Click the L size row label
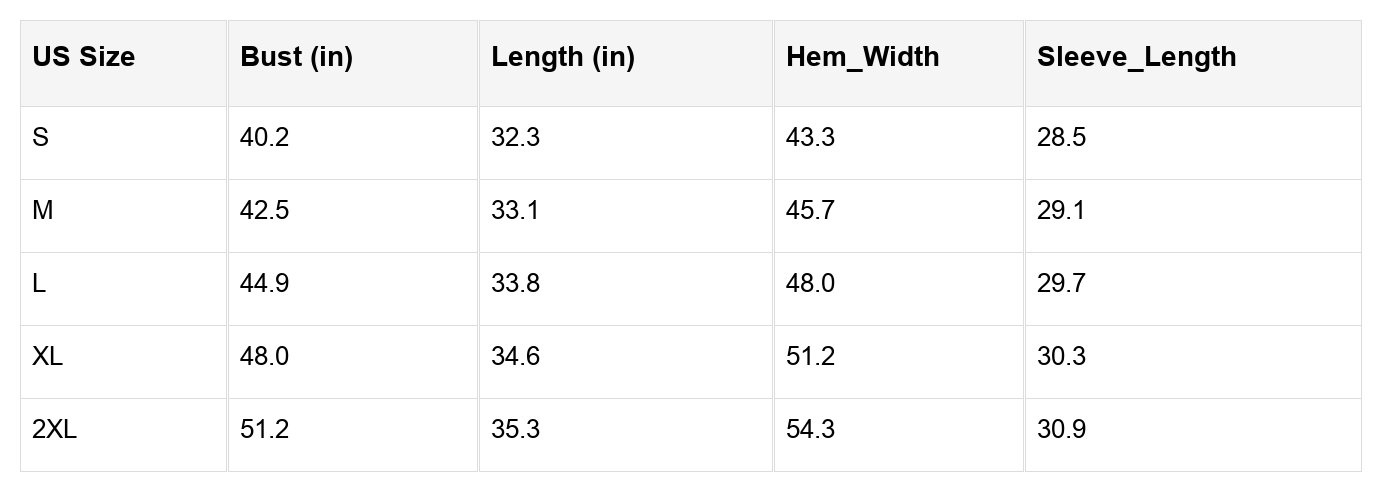 point(39,284)
